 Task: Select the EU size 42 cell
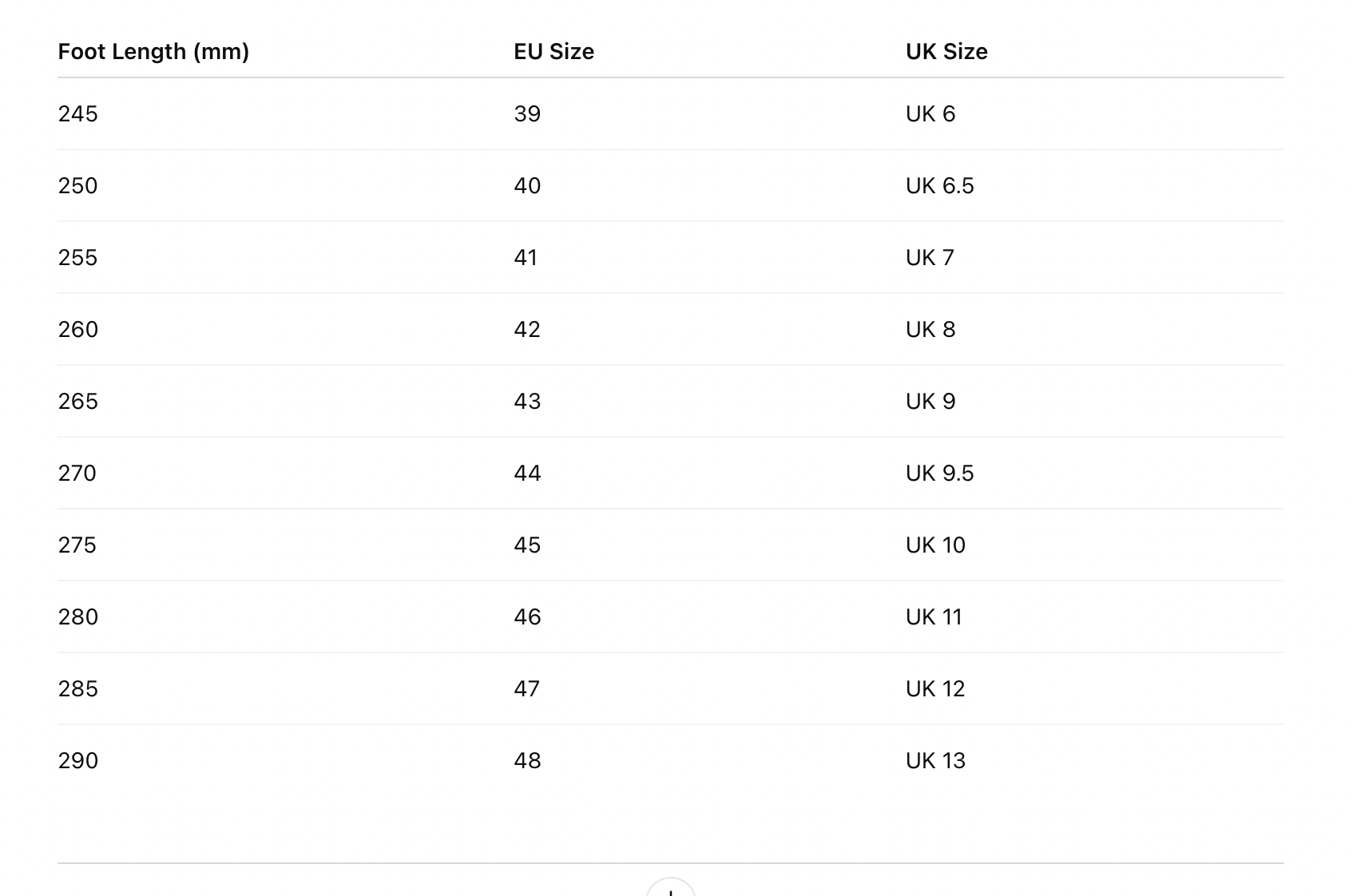[527, 330]
